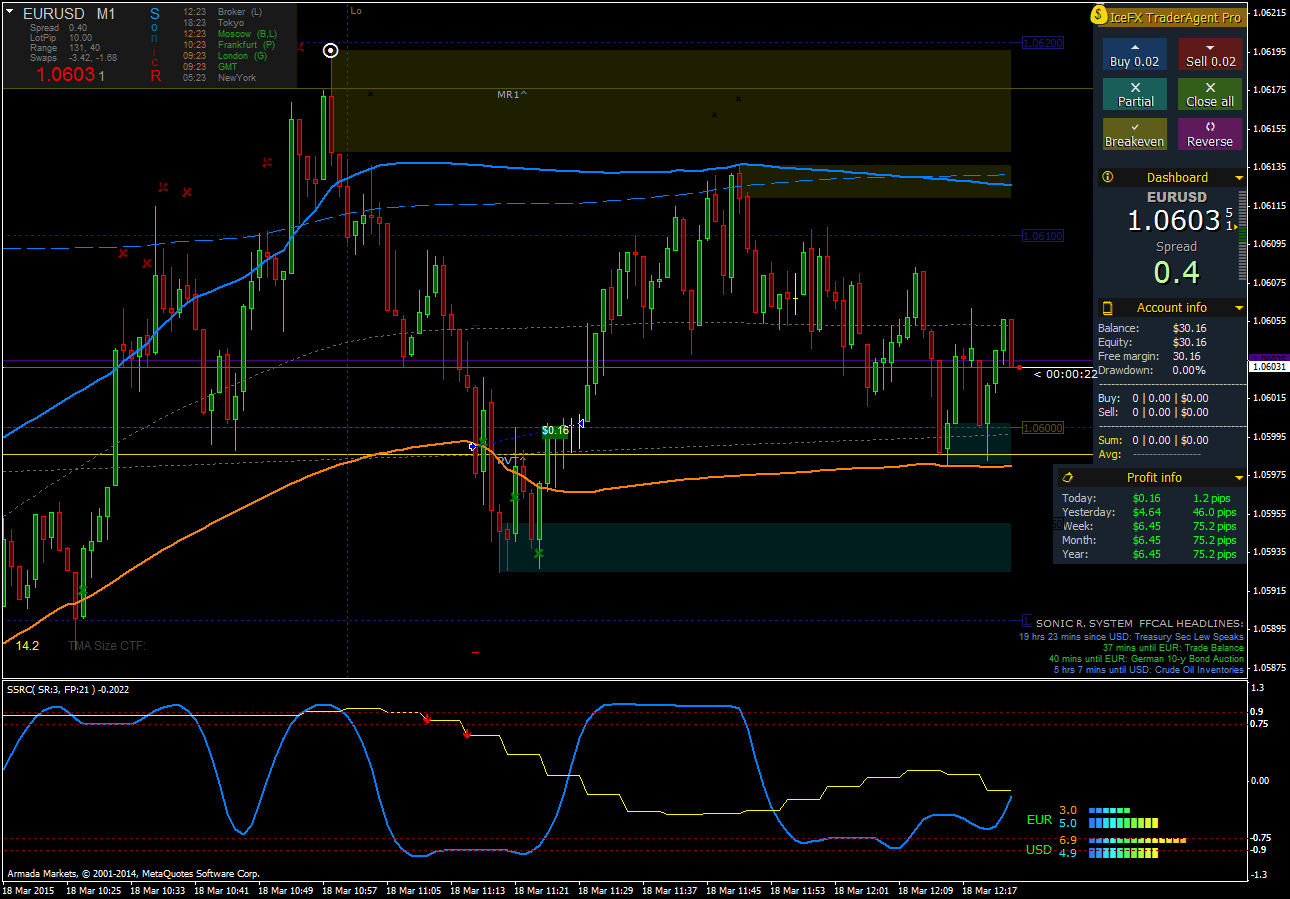This screenshot has height=899, width=1290.
Task: Click the 1.06200 level label on chart
Action: [1043, 43]
